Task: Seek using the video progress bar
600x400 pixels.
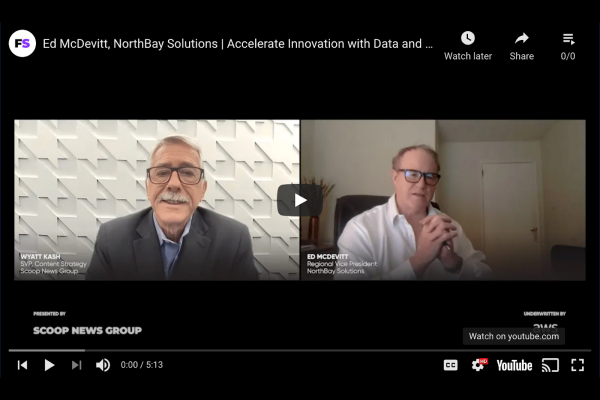Action: 300,350
